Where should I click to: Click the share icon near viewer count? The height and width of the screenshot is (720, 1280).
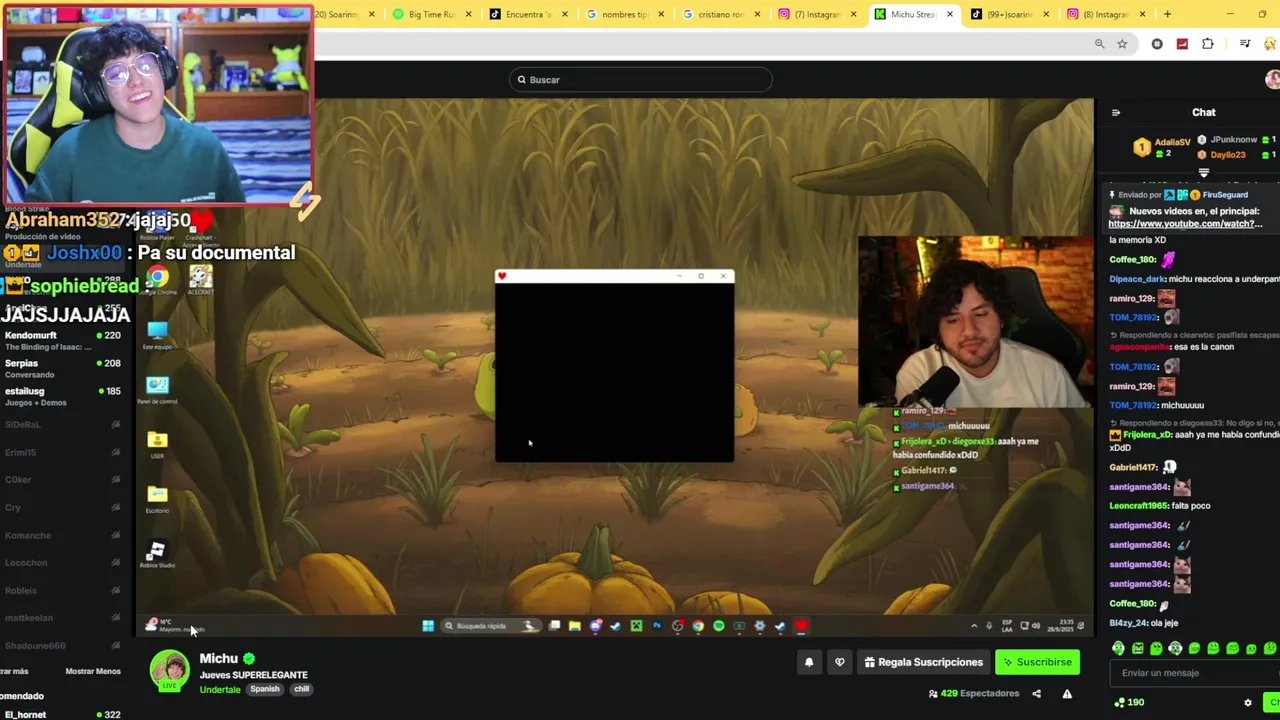click(x=1036, y=693)
